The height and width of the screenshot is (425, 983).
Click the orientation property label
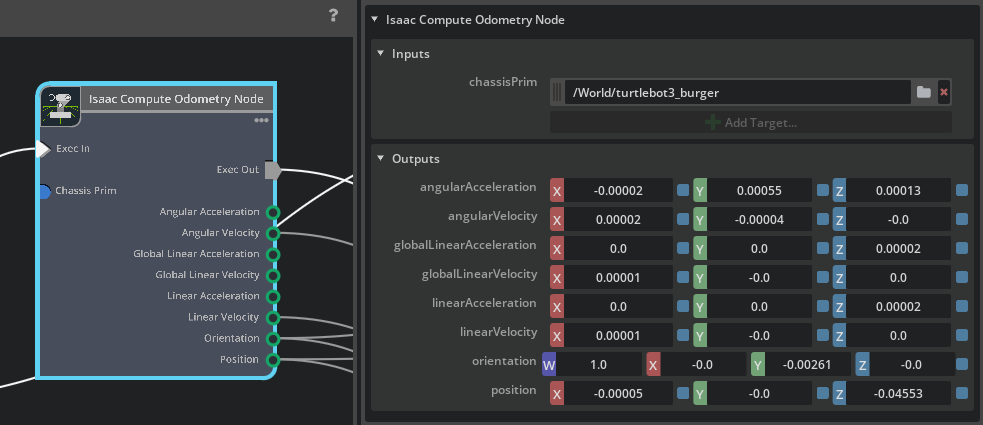point(504,361)
